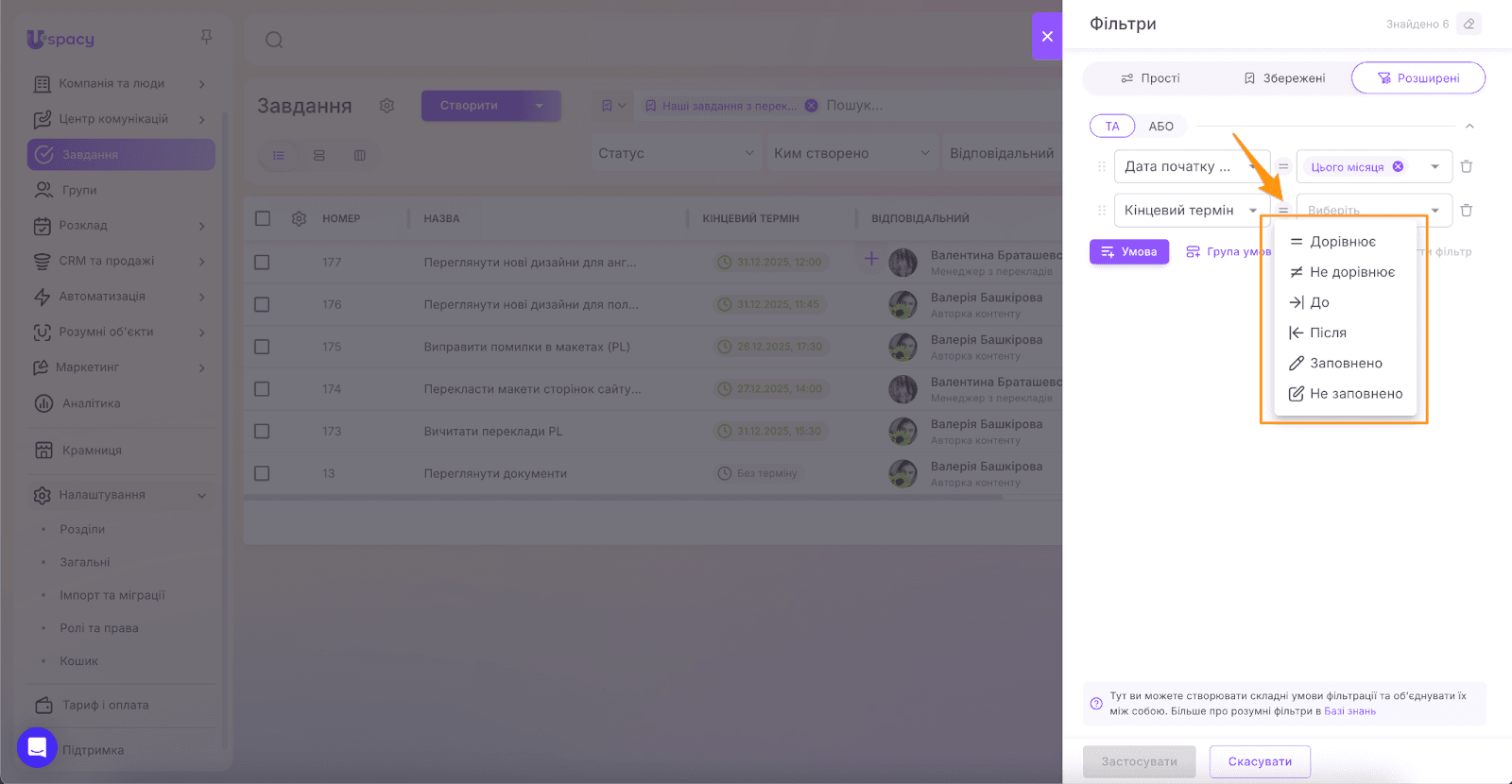Switch to list view icon
This screenshot has height=784, width=1512.
click(x=279, y=155)
